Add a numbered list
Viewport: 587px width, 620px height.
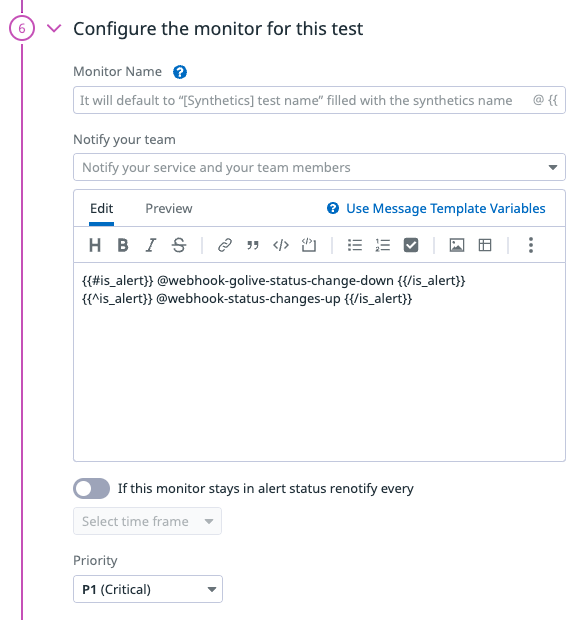point(383,245)
